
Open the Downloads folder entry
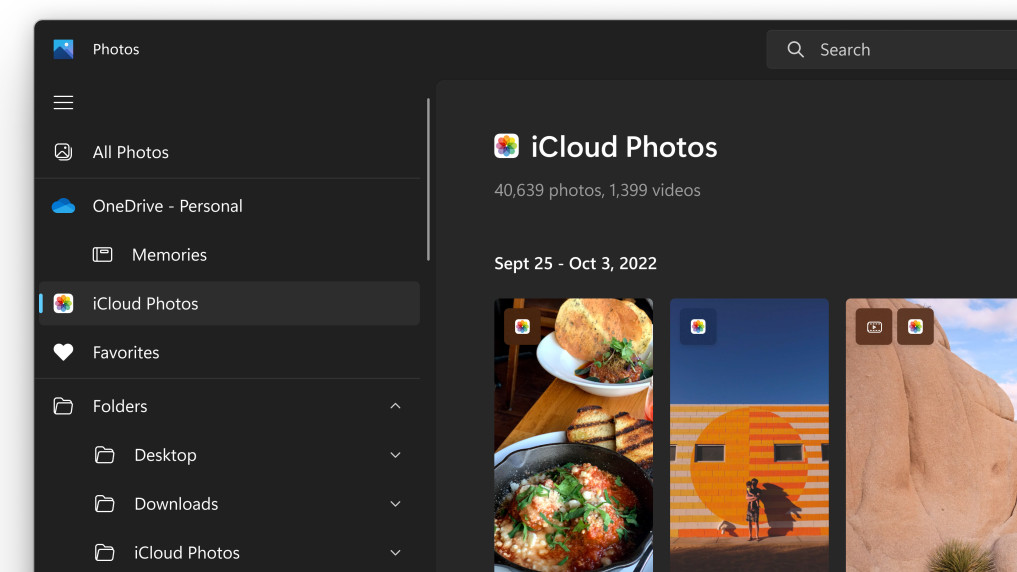[x=229, y=504]
